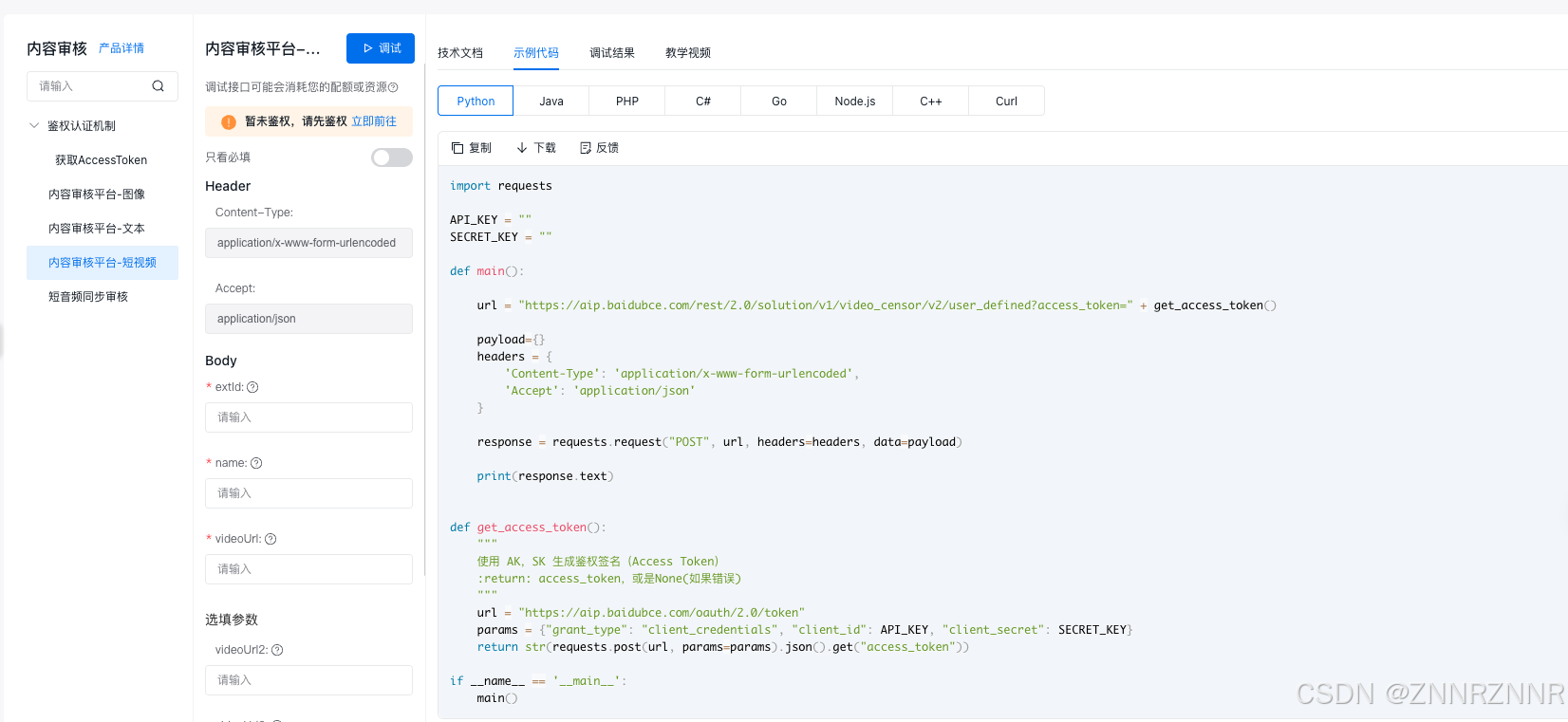The image size is (1568, 722).
Task: Click the download arrow icon
Action: [522, 148]
